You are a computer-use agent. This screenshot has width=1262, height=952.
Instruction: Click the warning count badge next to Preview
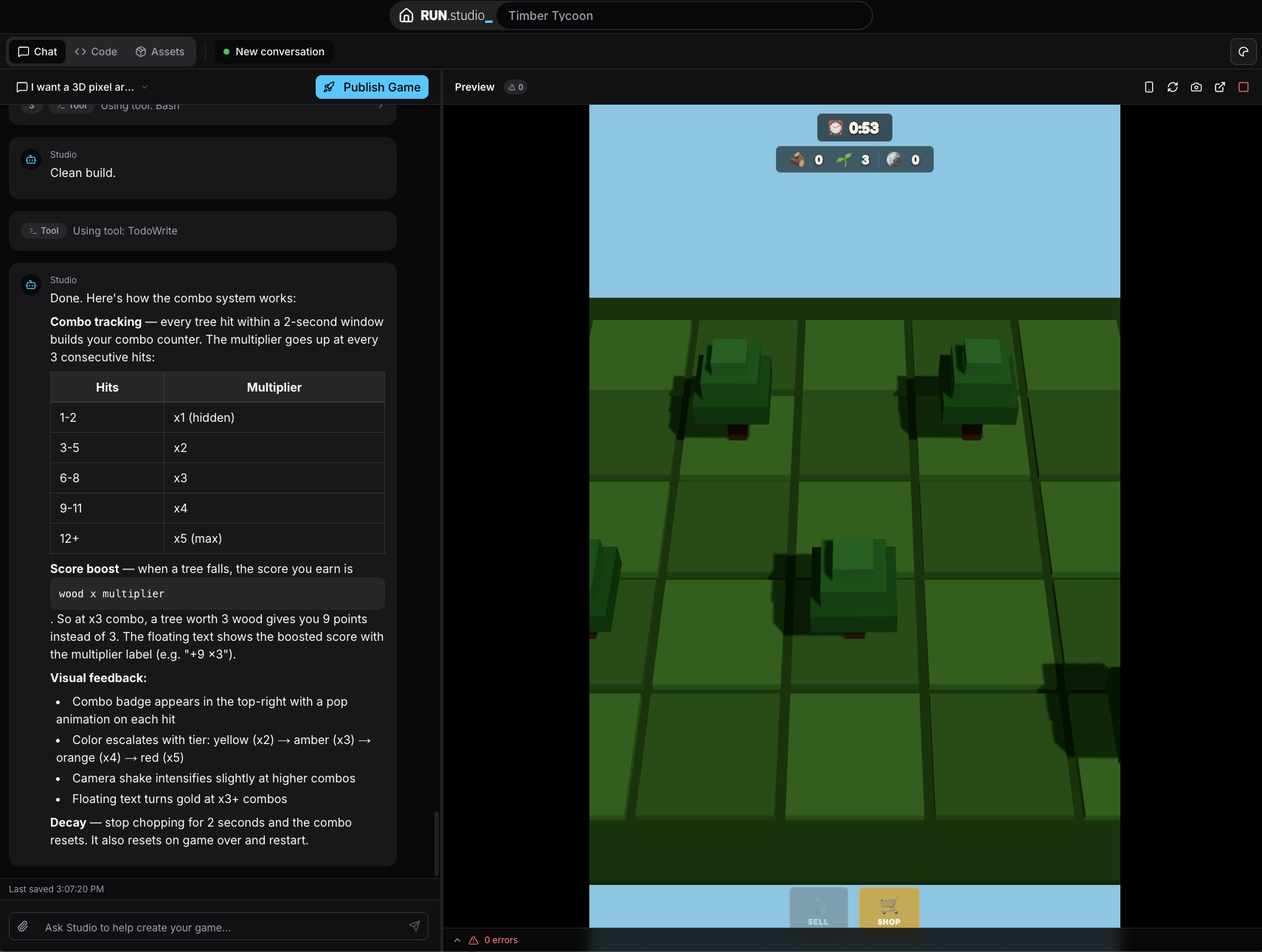[x=516, y=87]
